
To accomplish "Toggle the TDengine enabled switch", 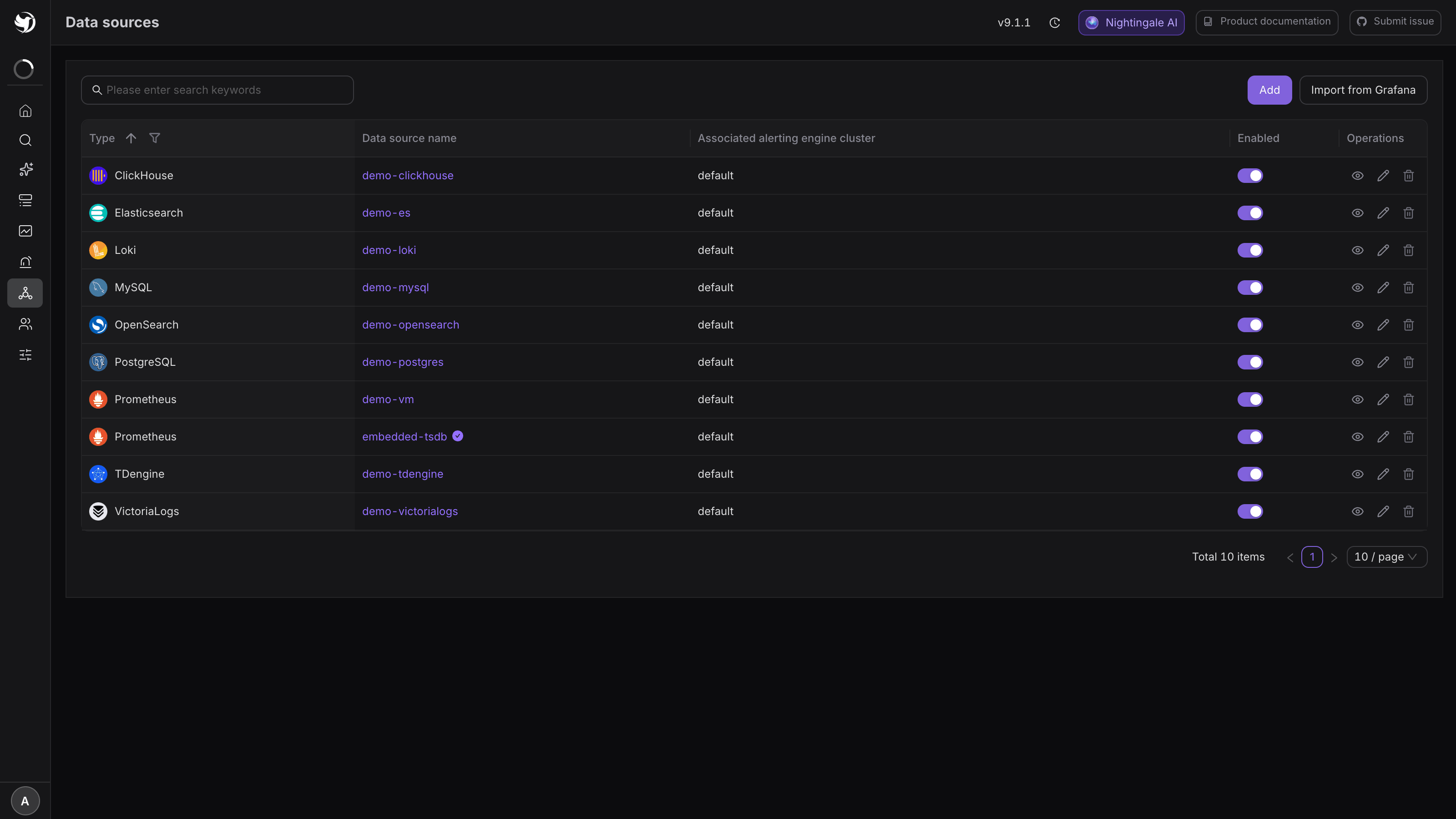I will tap(1250, 474).
